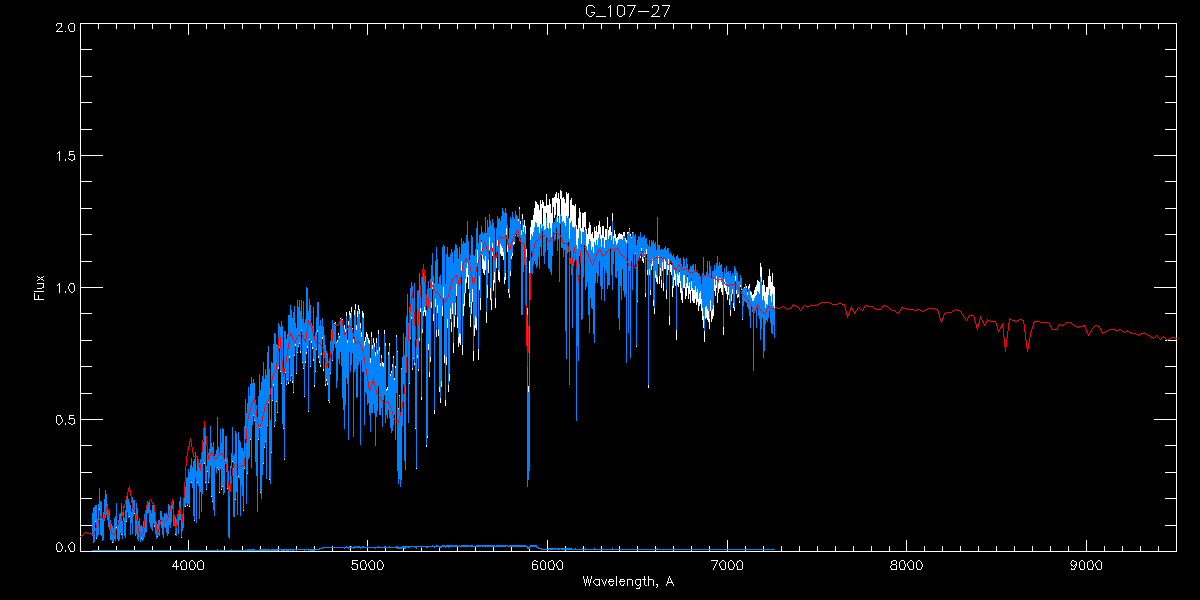
Task: Select the 7000 wavelength tick label
Action: [x=727, y=566]
